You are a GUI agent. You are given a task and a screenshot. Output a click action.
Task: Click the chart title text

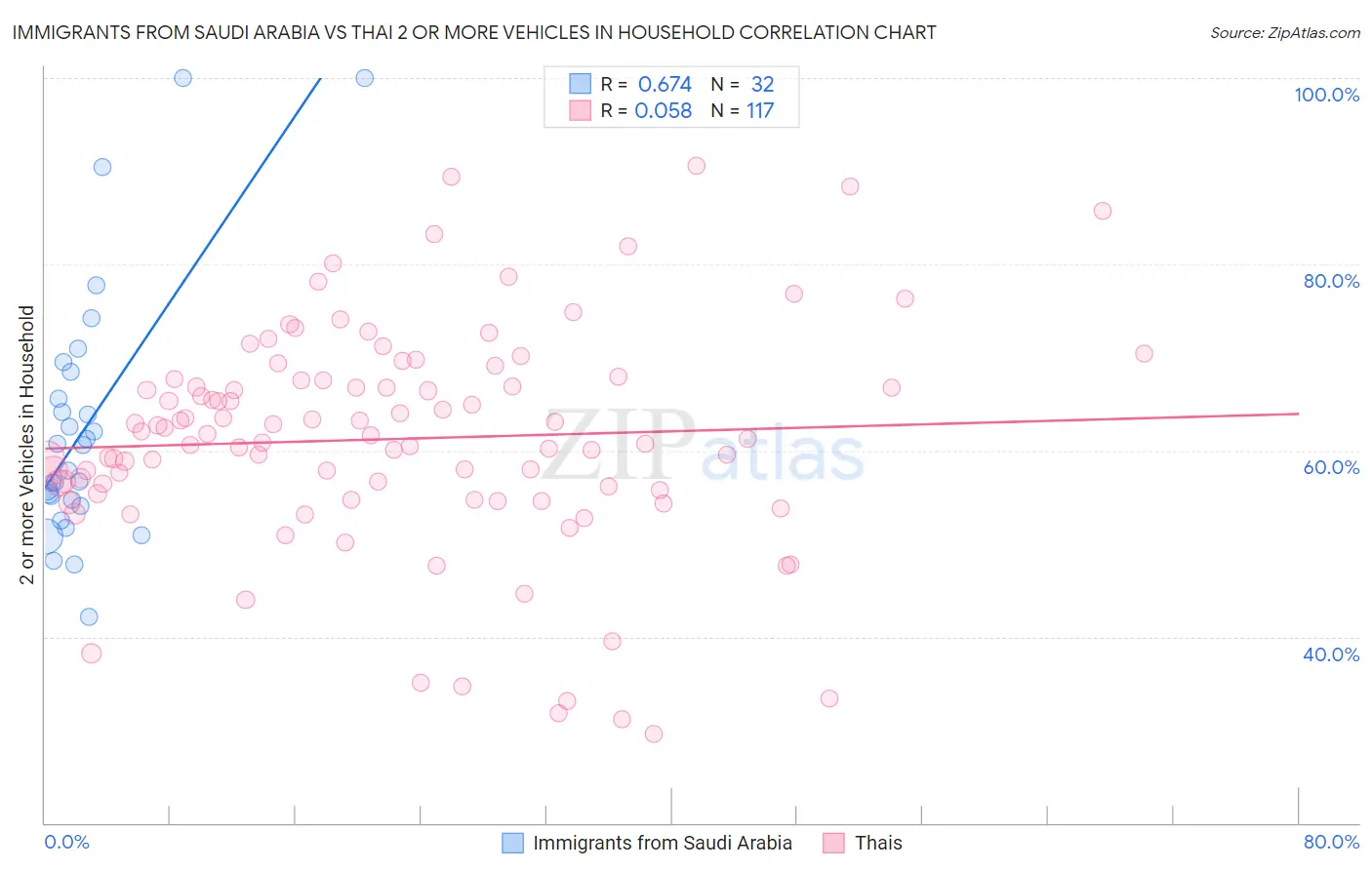(x=474, y=32)
